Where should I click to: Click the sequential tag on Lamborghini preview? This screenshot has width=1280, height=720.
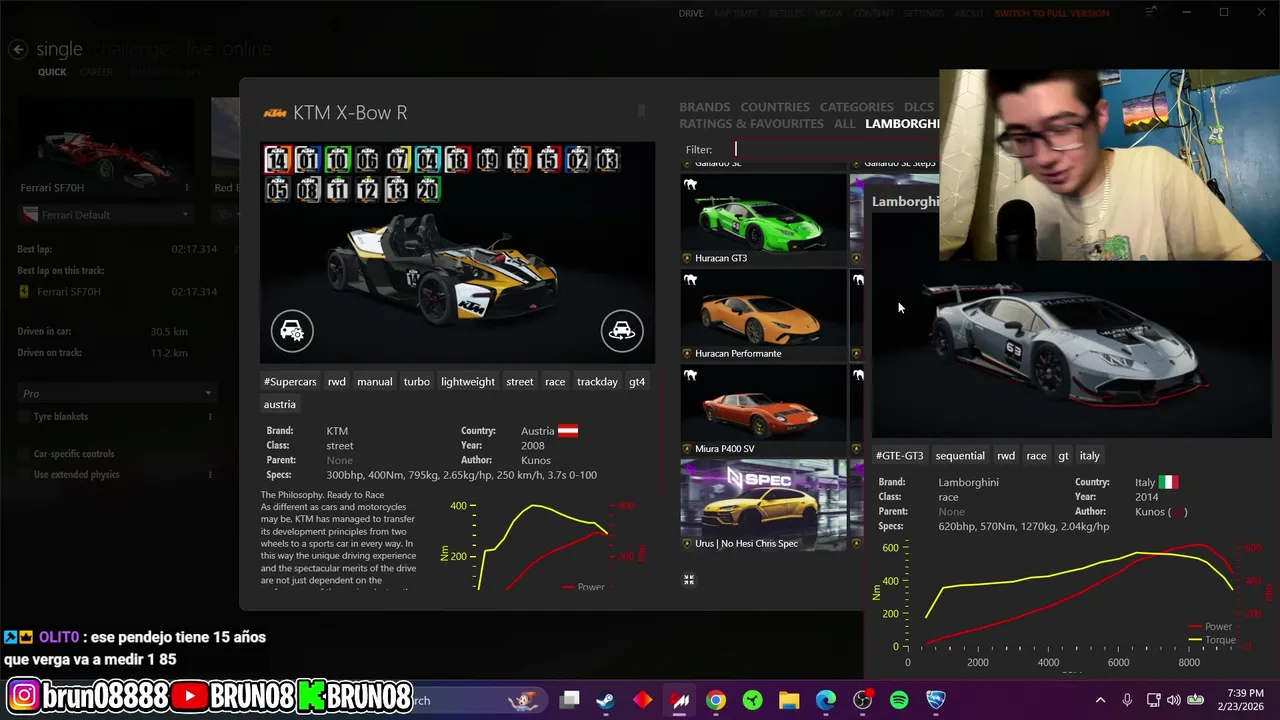pyautogui.click(x=960, y=456)
